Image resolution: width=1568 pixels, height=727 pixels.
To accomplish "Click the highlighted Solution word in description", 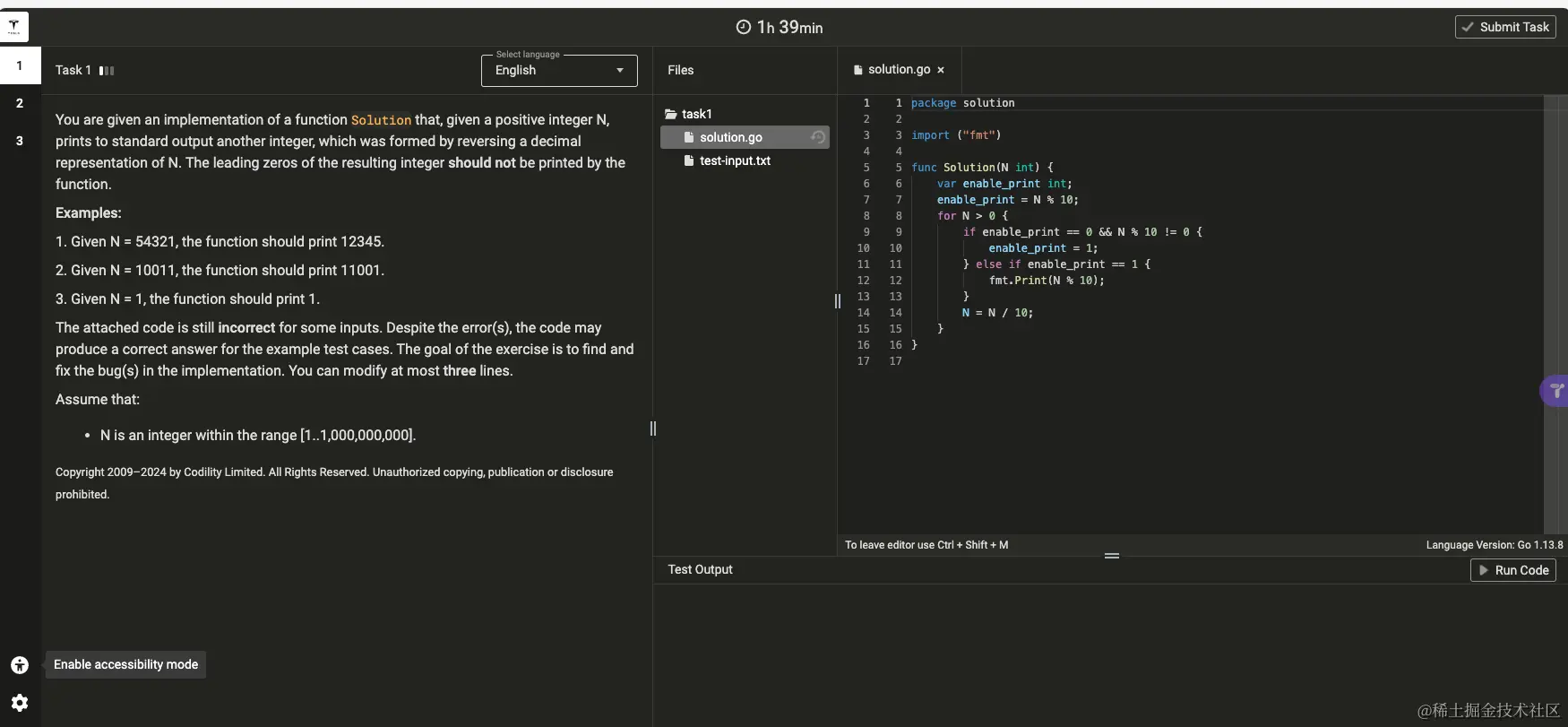I will coord(381,120).
